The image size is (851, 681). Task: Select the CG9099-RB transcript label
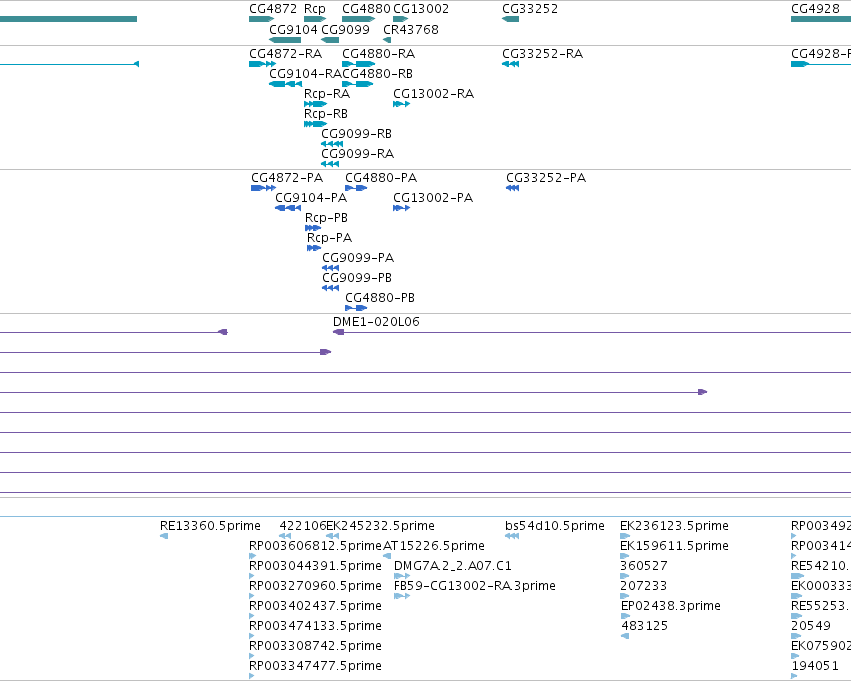pyautogui.click(x=357, y=133)
